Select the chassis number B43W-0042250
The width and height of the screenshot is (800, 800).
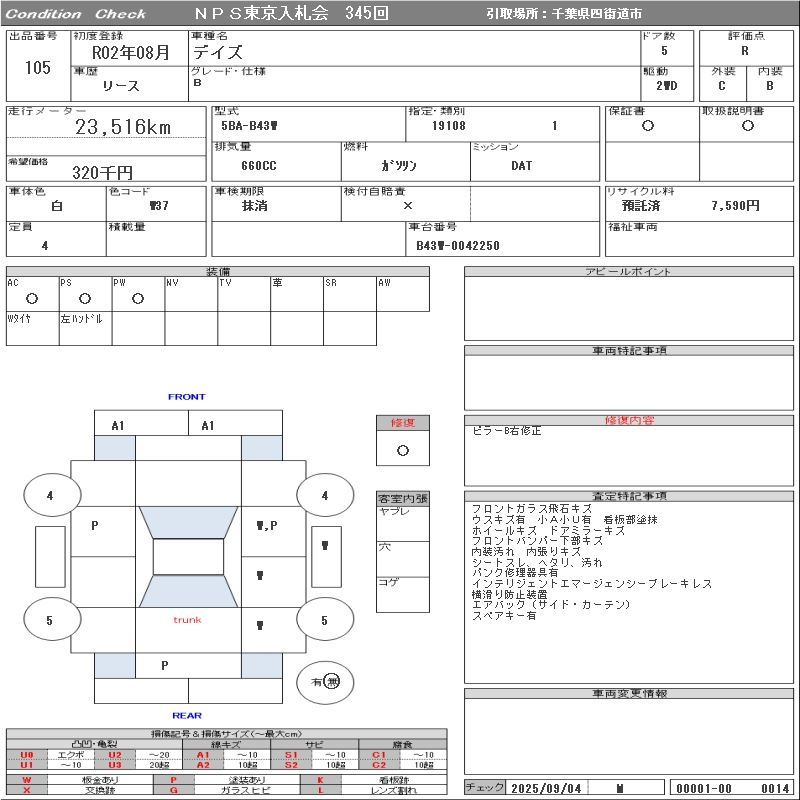coord(458,245)
